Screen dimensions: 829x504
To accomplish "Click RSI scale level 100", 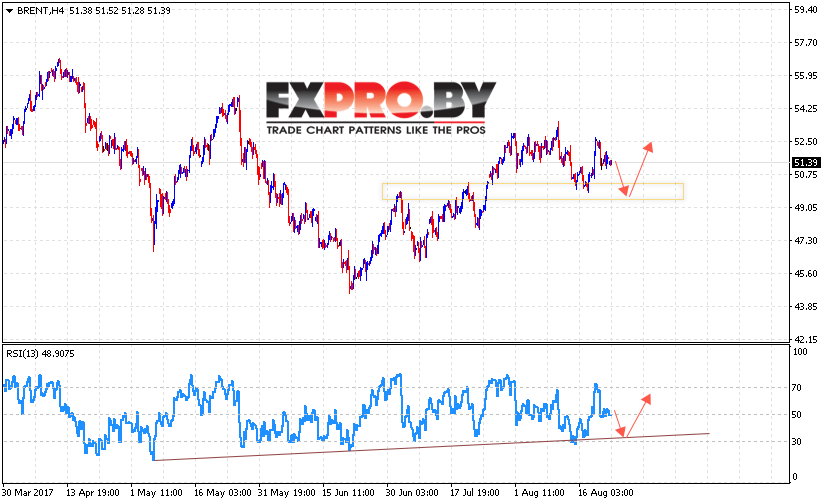I will coord(800,352).
